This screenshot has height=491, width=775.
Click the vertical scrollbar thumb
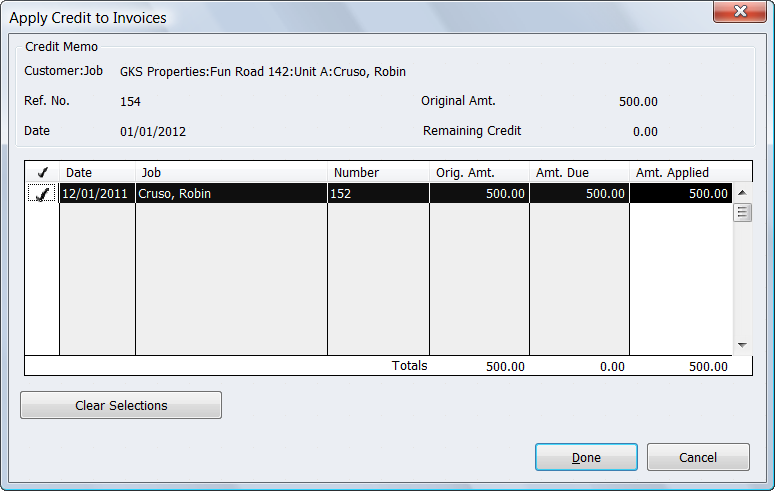(742, 212)
